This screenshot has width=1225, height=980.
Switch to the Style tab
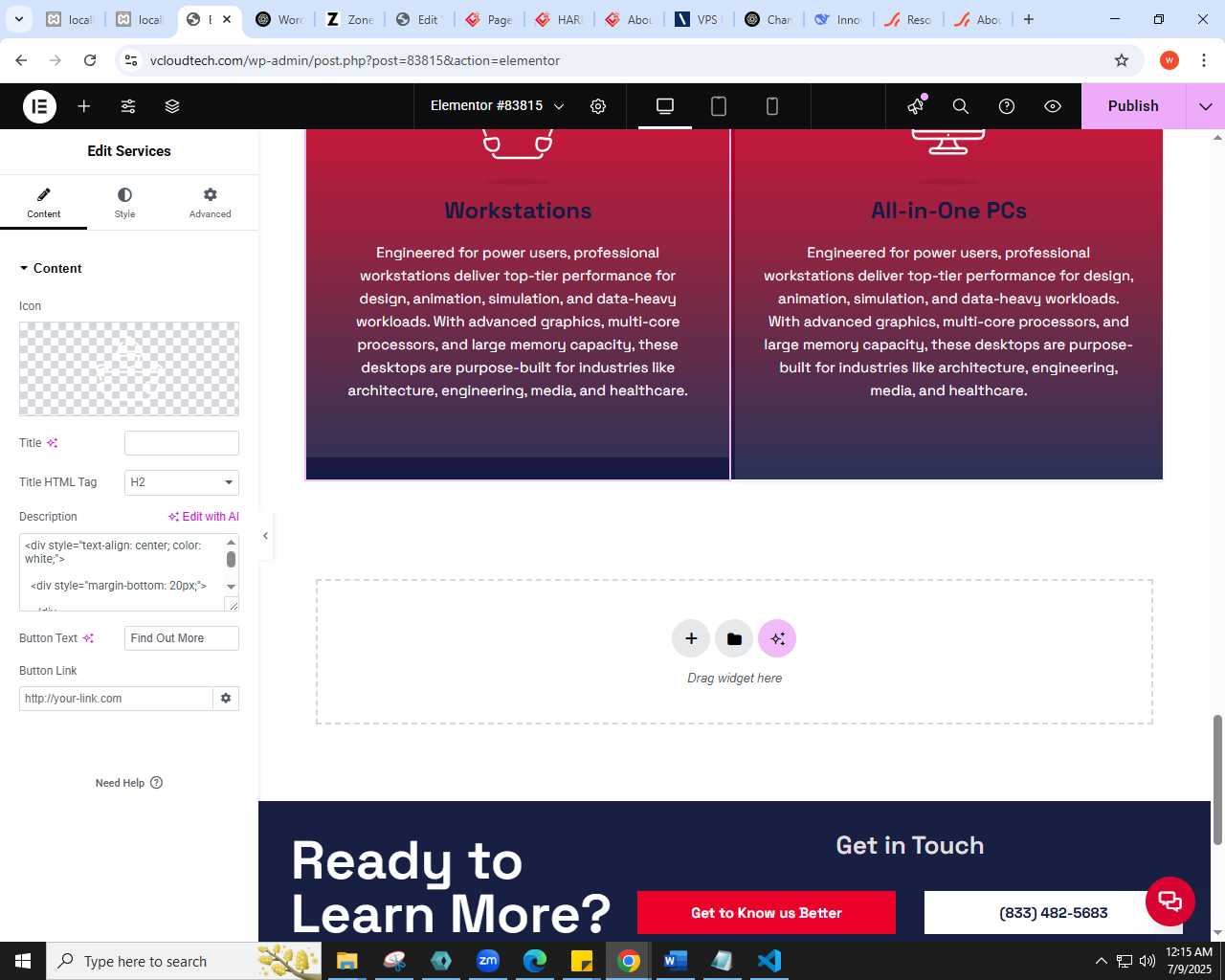click(x=124, y=203)
